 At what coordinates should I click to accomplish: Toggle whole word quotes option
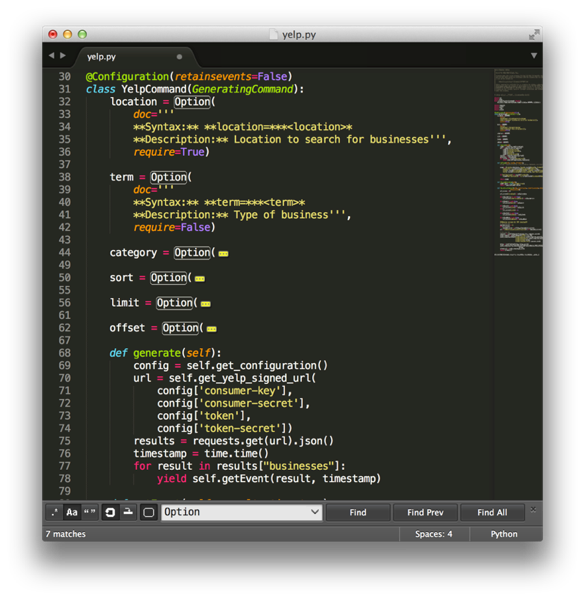(x=90, y=512)
